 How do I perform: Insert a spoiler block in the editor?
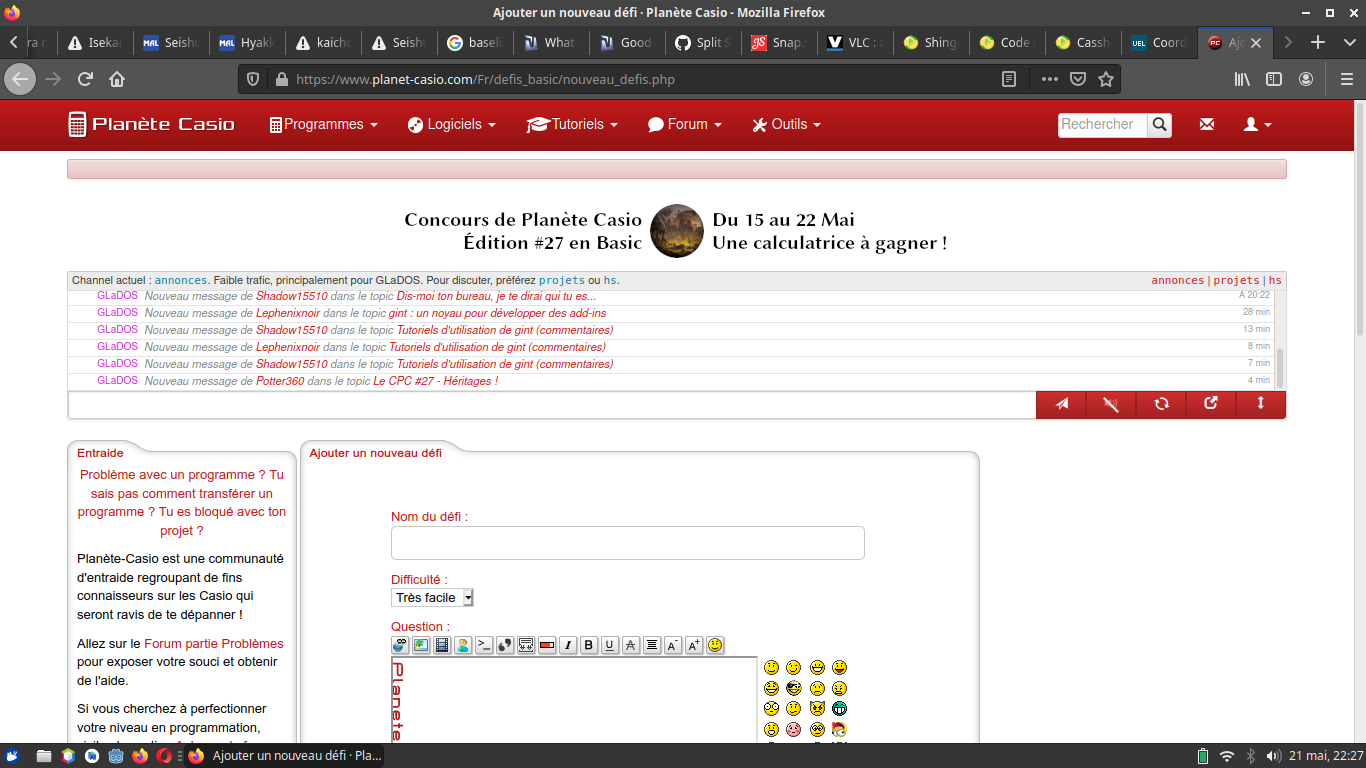click(x=526, y=645)
